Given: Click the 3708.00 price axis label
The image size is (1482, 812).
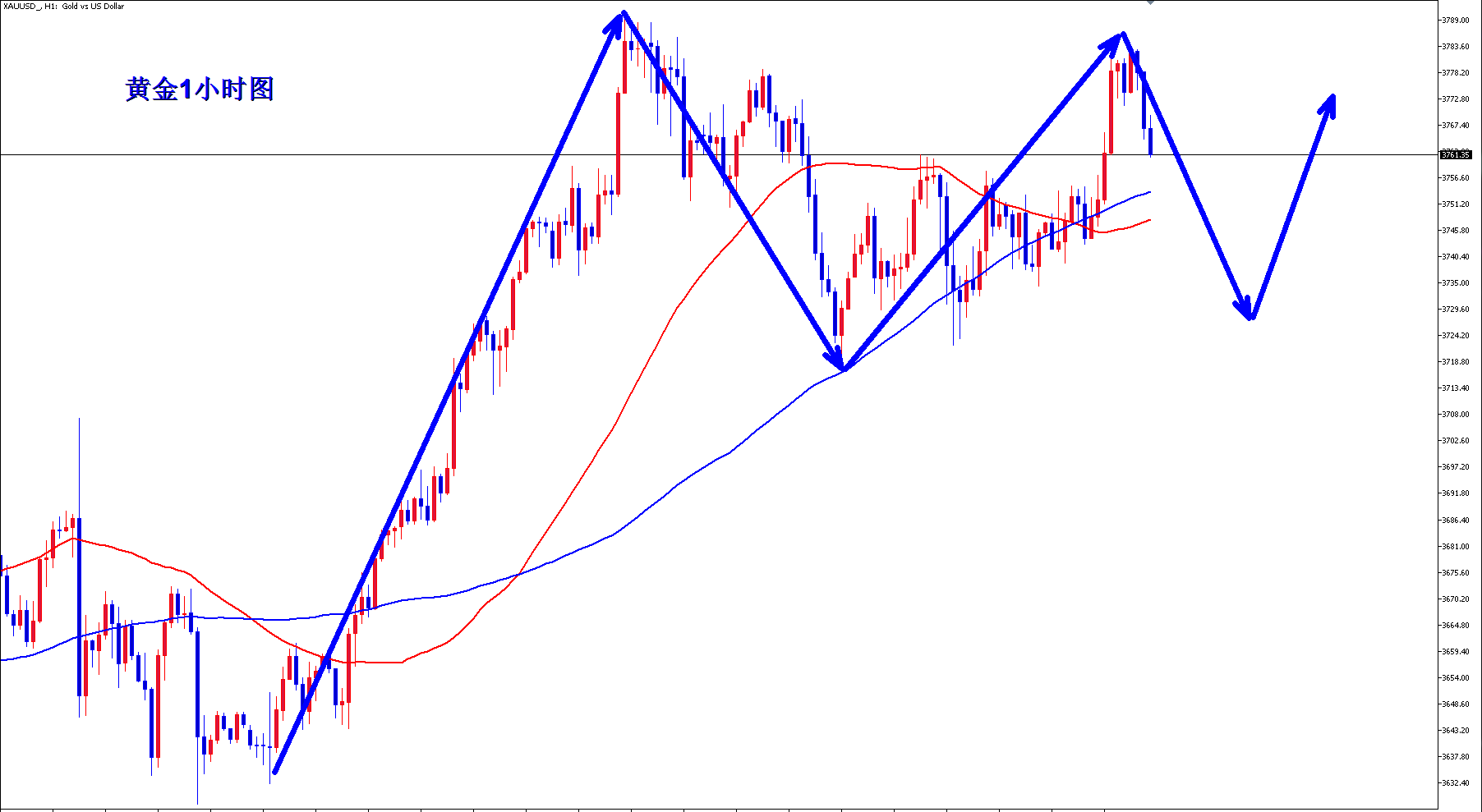Looking at the screenshot, I should (x=1456, y=415).
